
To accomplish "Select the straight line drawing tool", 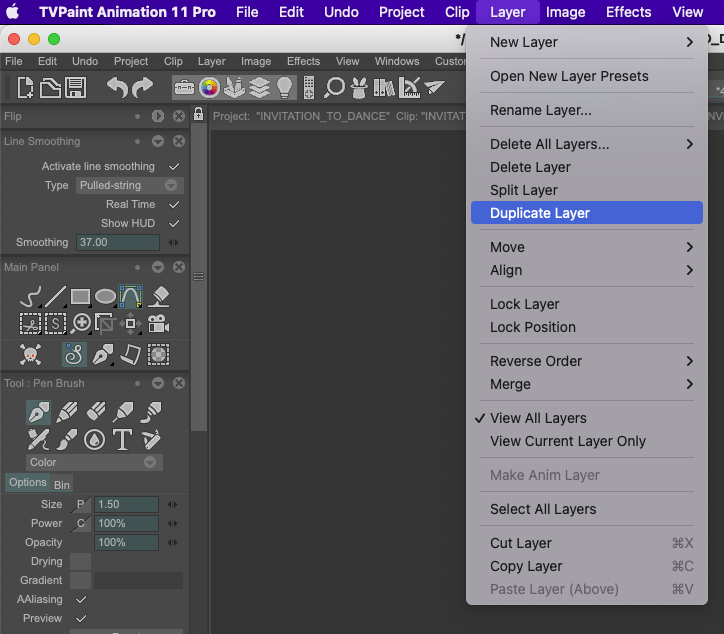I will tap(55, 296).
